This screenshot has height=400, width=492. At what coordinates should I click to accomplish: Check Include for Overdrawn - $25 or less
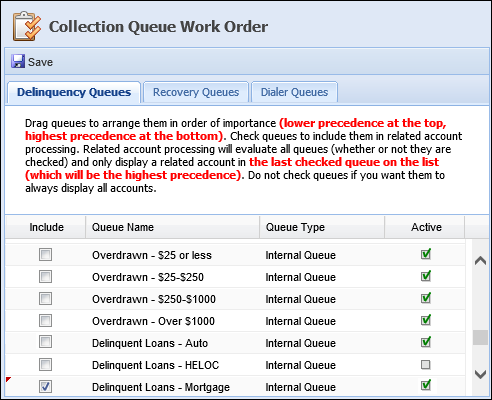click(45, 255)
